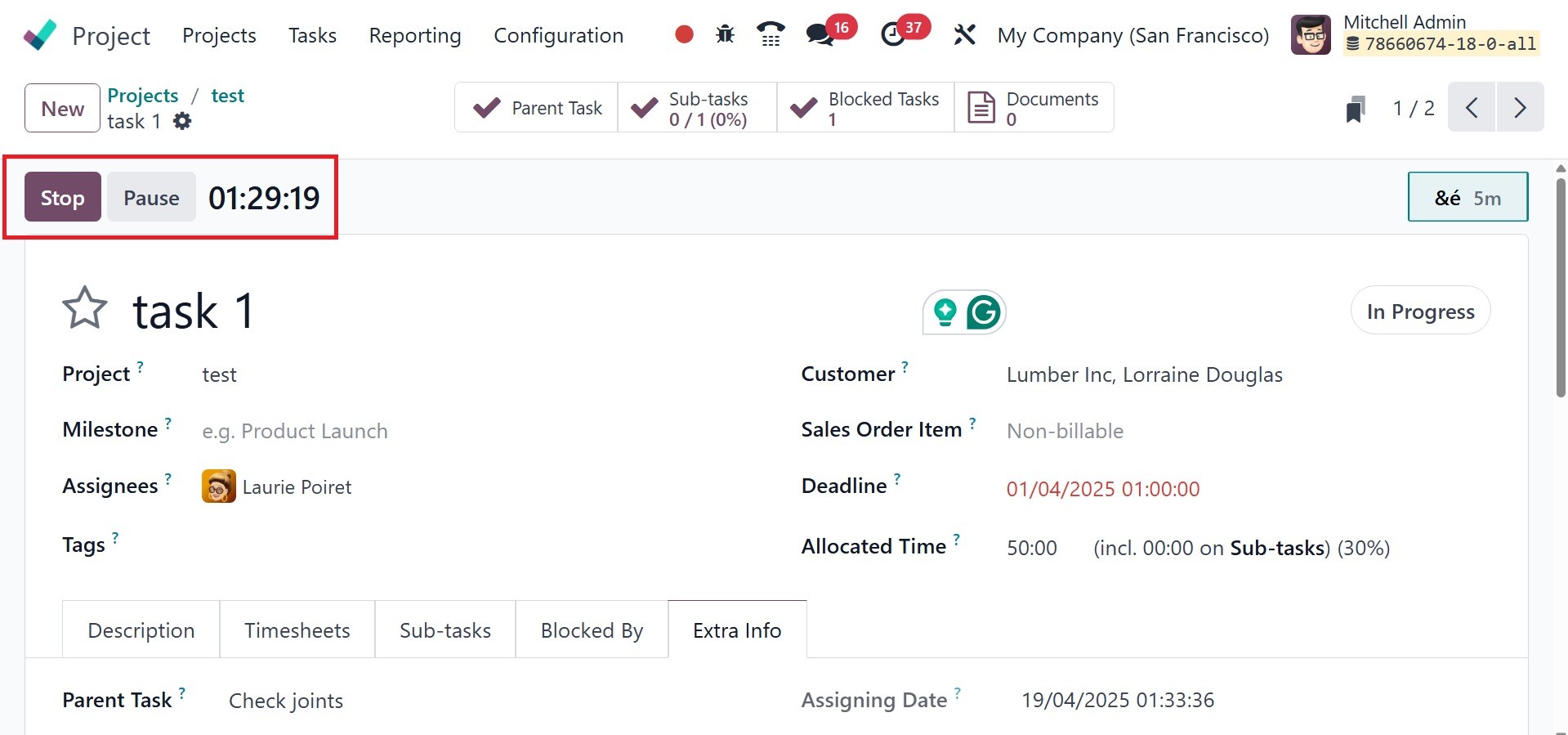The width and height of the screenshot is (1568, 735).
Task: Click the bookmark icon near pager
Action: coord(1356,109)
